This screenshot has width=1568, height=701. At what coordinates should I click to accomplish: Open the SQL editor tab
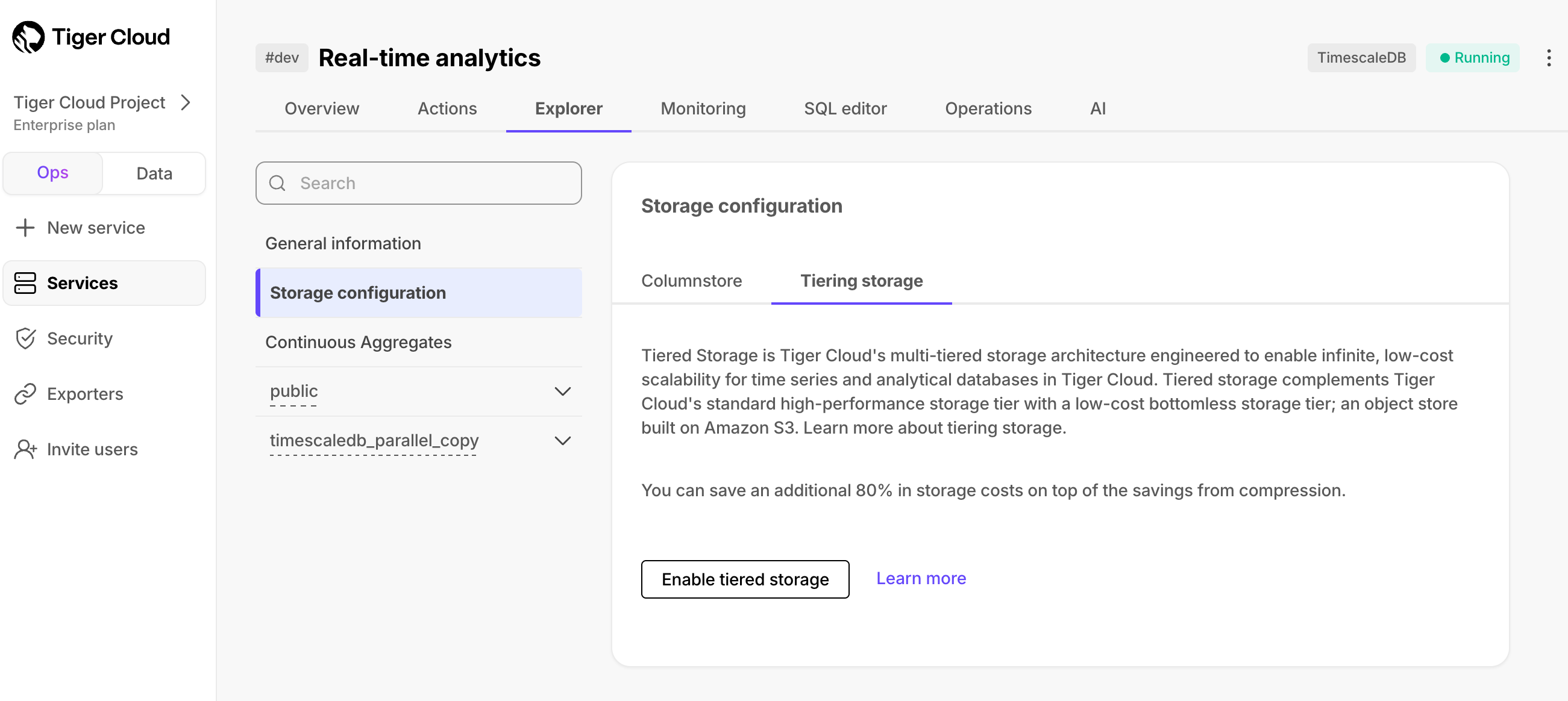[845, 108]
